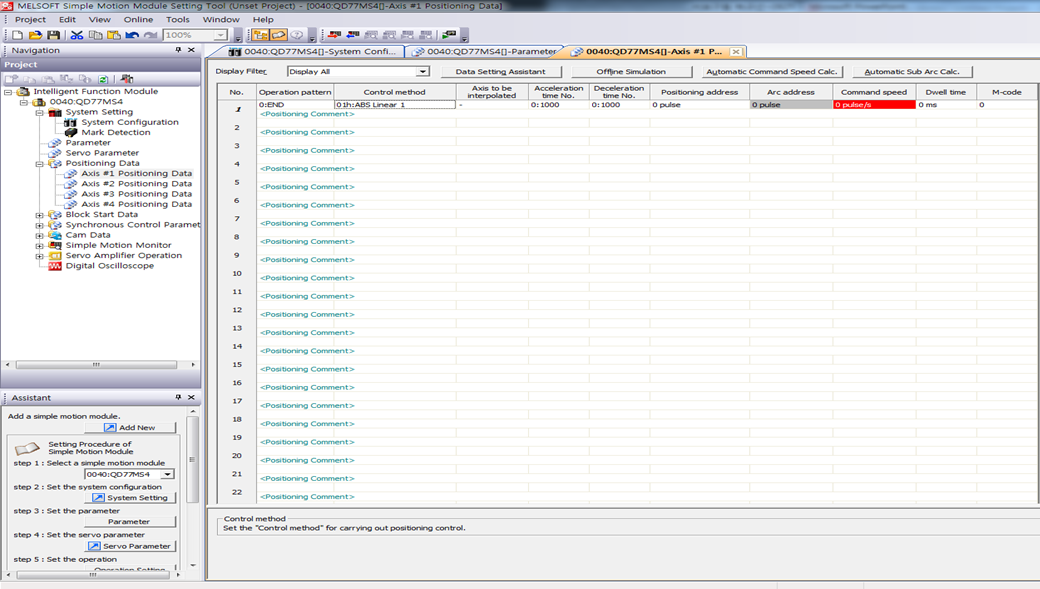Close the Assistant panel

click(x=192, y=397)
